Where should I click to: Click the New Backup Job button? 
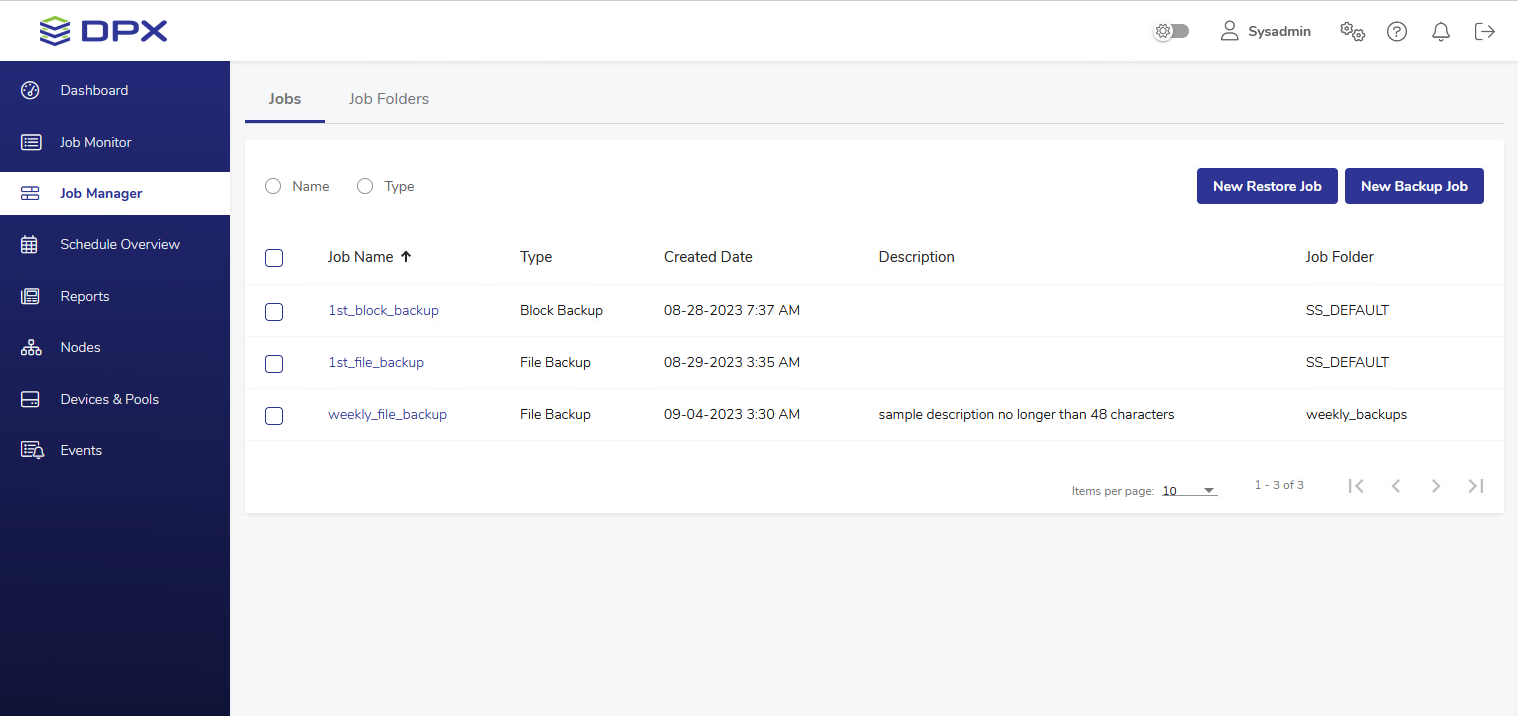[x=1414, y=186]
